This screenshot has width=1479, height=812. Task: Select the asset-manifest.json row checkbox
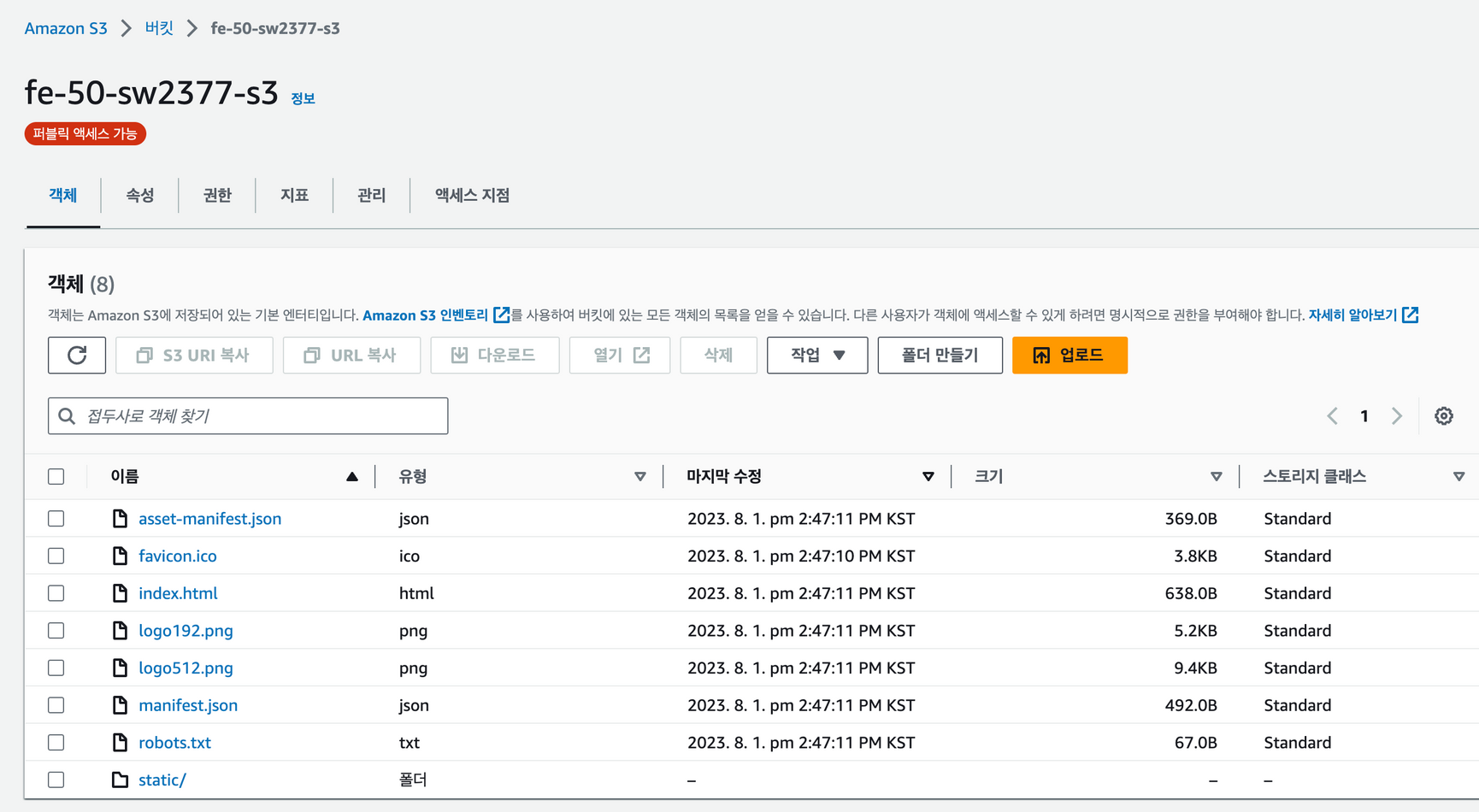56,519
